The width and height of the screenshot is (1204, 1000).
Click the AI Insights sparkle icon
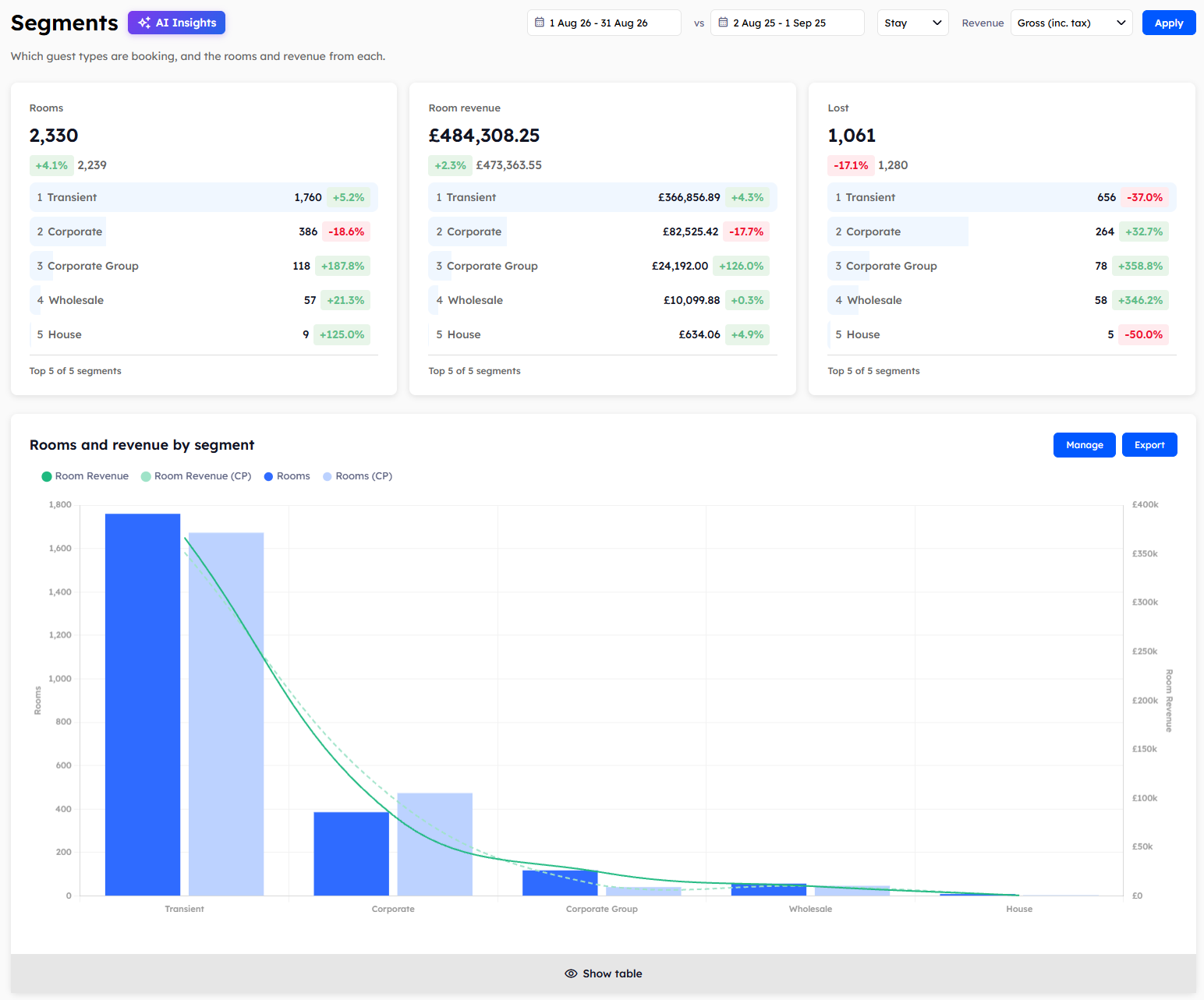tap(144, 23)
